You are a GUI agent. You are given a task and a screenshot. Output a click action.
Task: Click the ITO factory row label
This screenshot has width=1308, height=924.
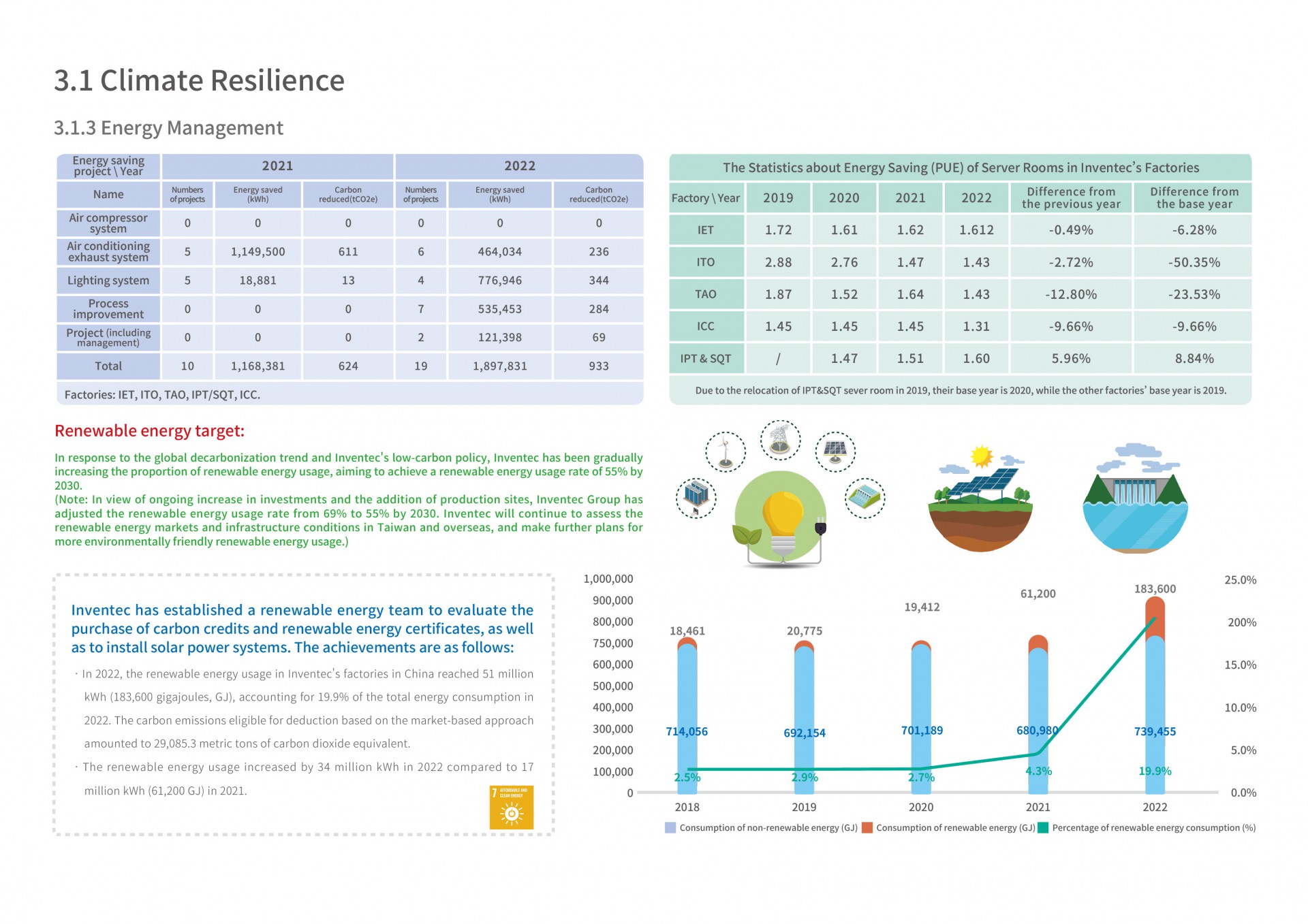(x=706, y=262)
